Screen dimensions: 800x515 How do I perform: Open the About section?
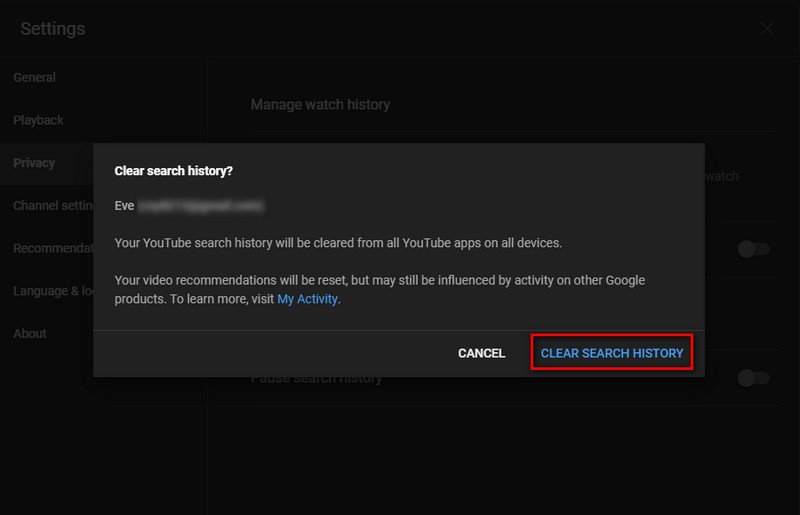(30, 334)
